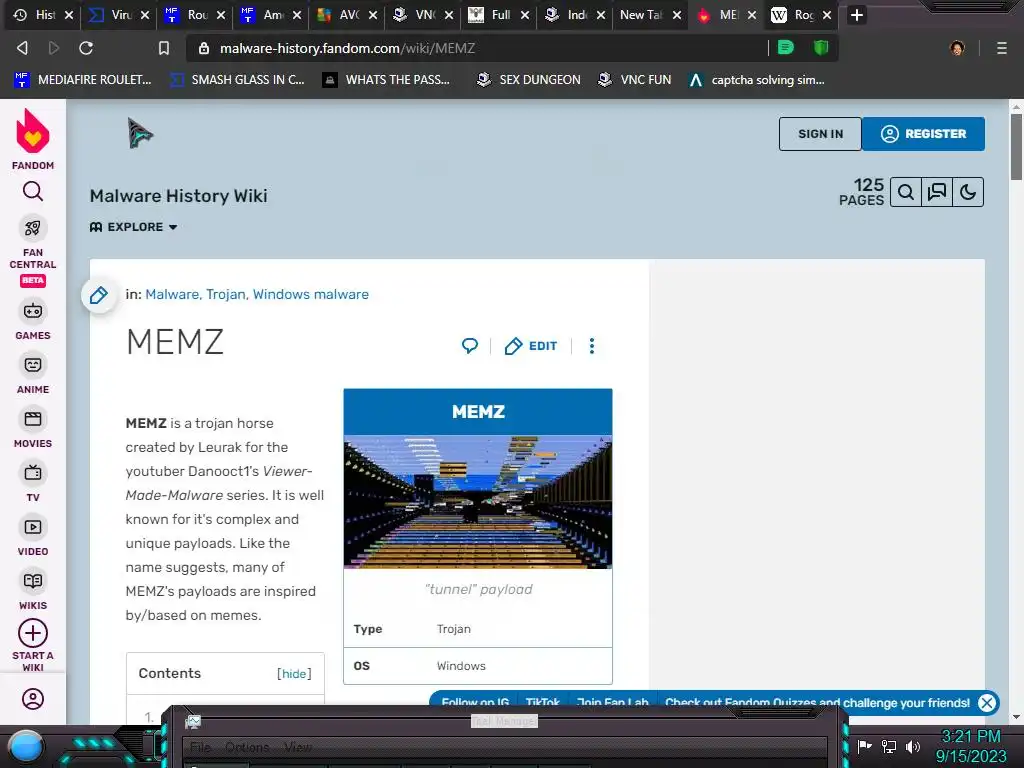The image size is (1024, 768).
Task: Open search in the Fandom sidebar
Action: (33, 191)
